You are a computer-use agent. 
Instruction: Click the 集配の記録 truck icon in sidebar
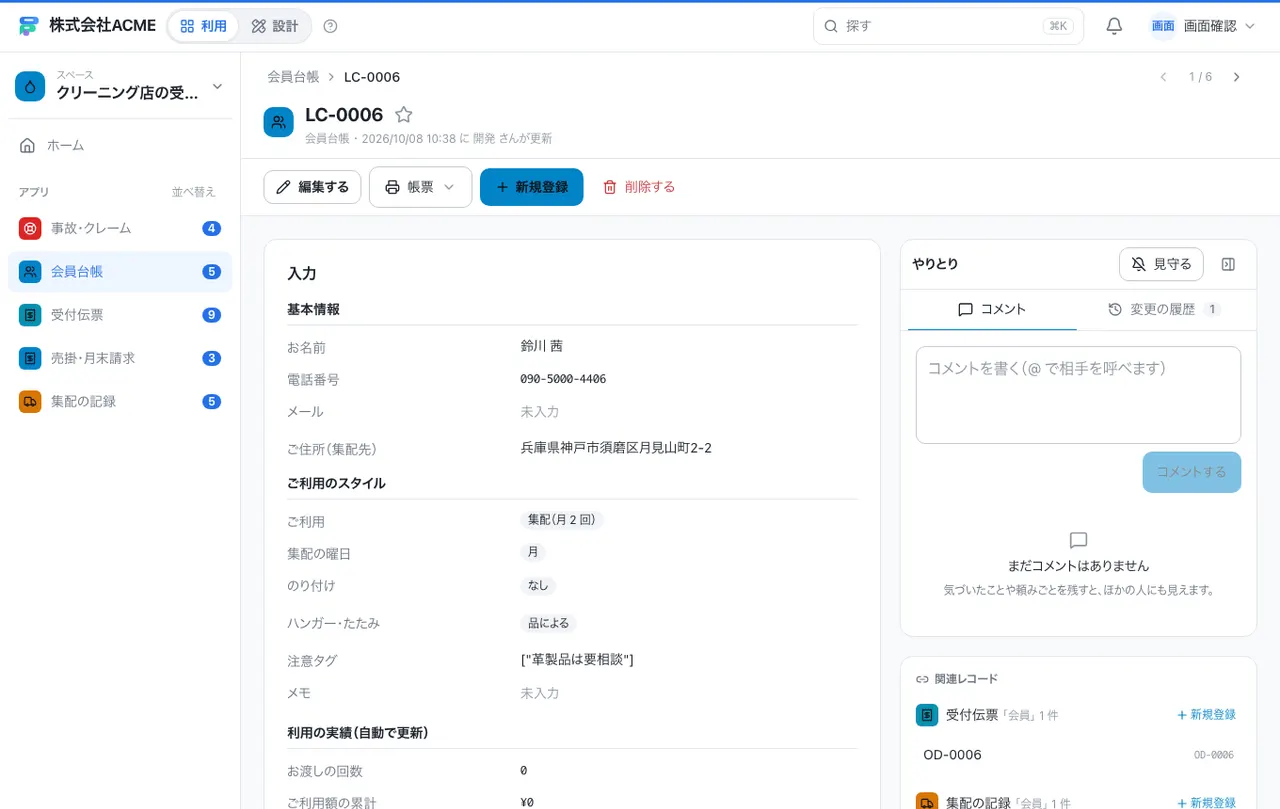30,401
